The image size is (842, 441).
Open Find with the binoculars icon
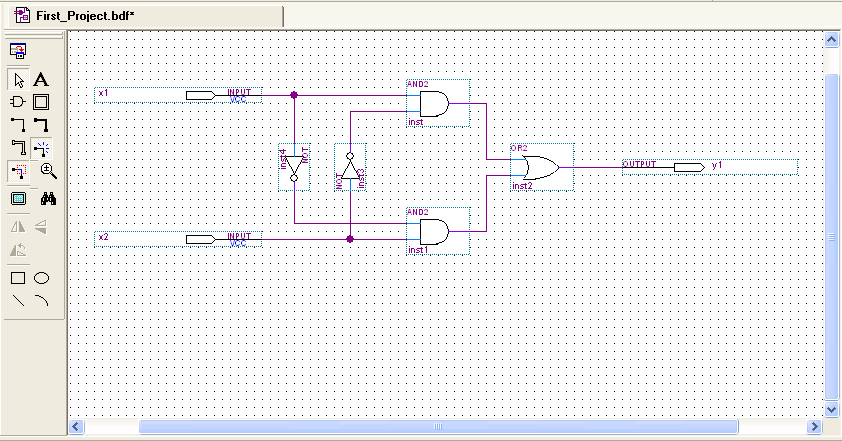[x=48, y=198]
